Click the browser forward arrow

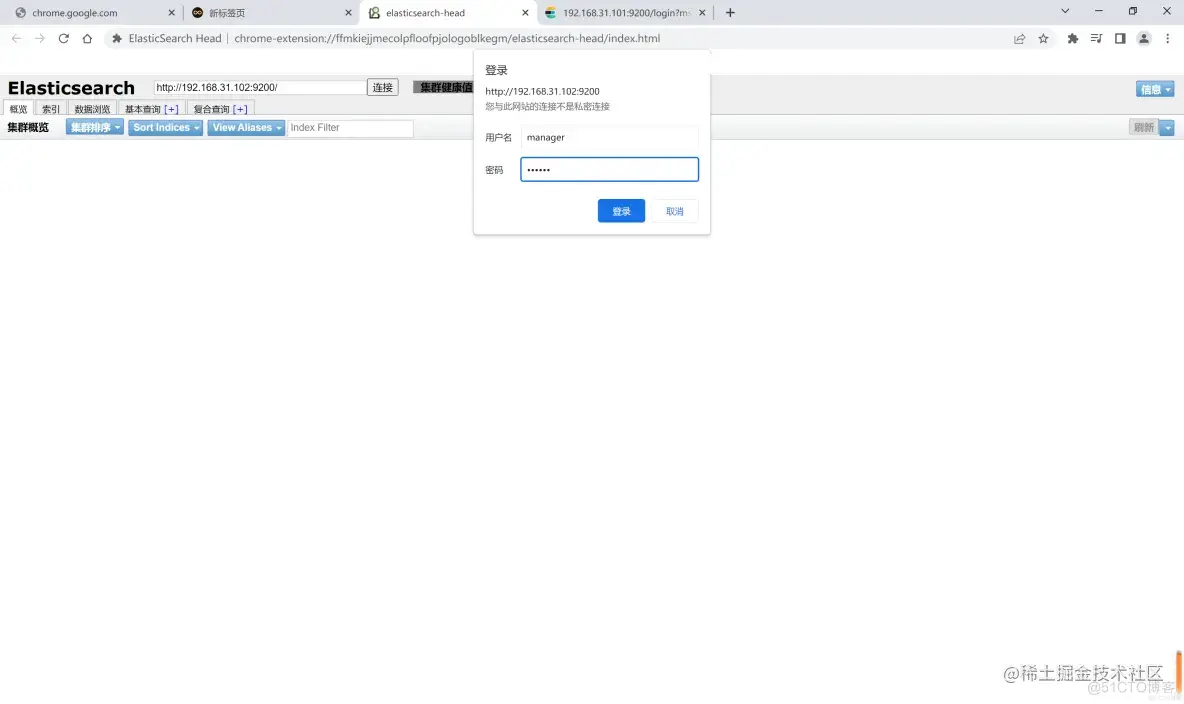[40, 39]
